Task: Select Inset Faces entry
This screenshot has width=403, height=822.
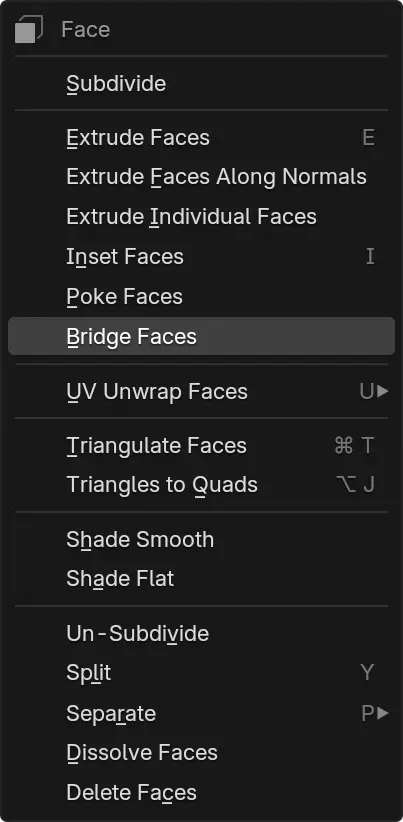Action: point(201,256)
